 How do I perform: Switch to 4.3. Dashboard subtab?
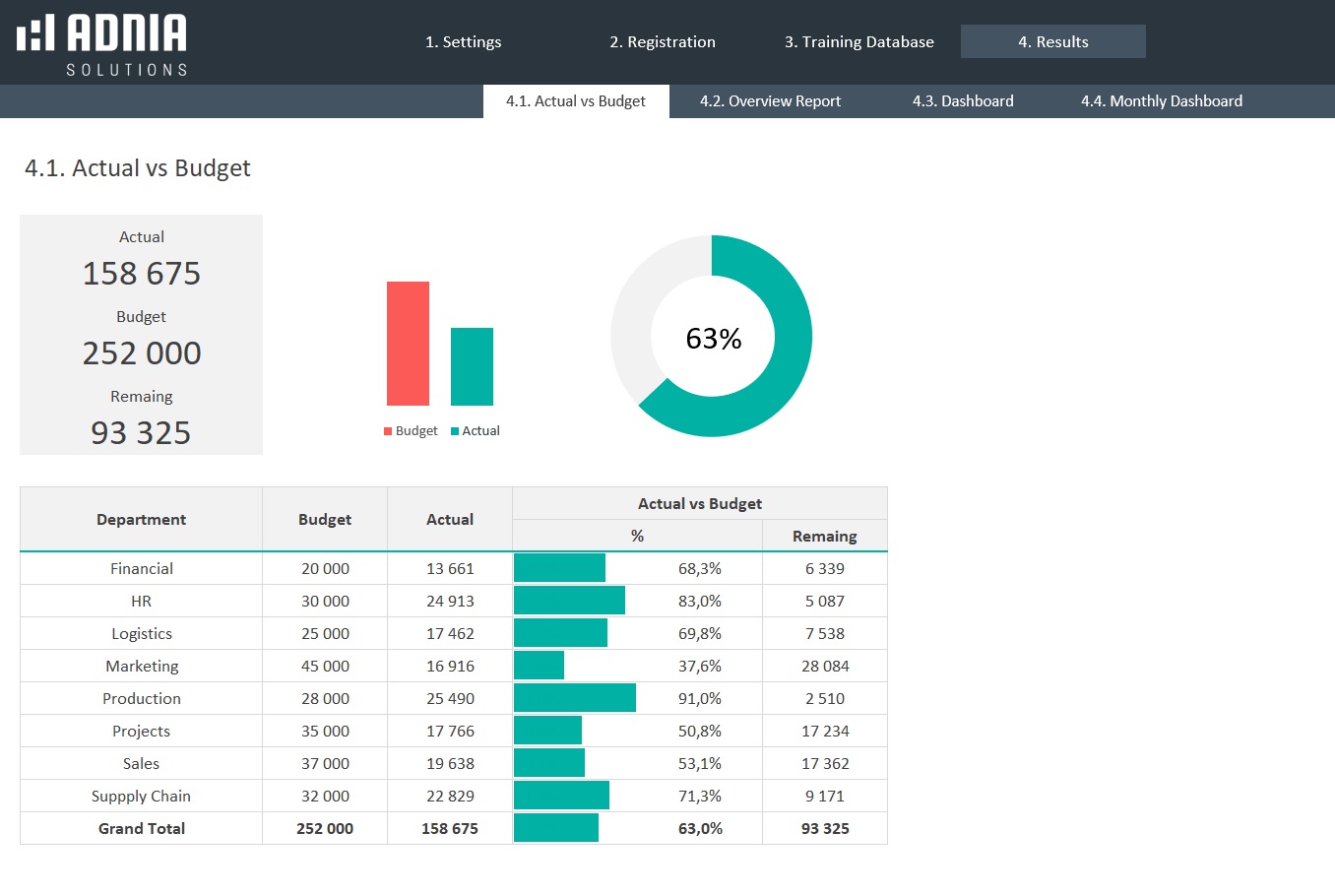coord(962,101)
